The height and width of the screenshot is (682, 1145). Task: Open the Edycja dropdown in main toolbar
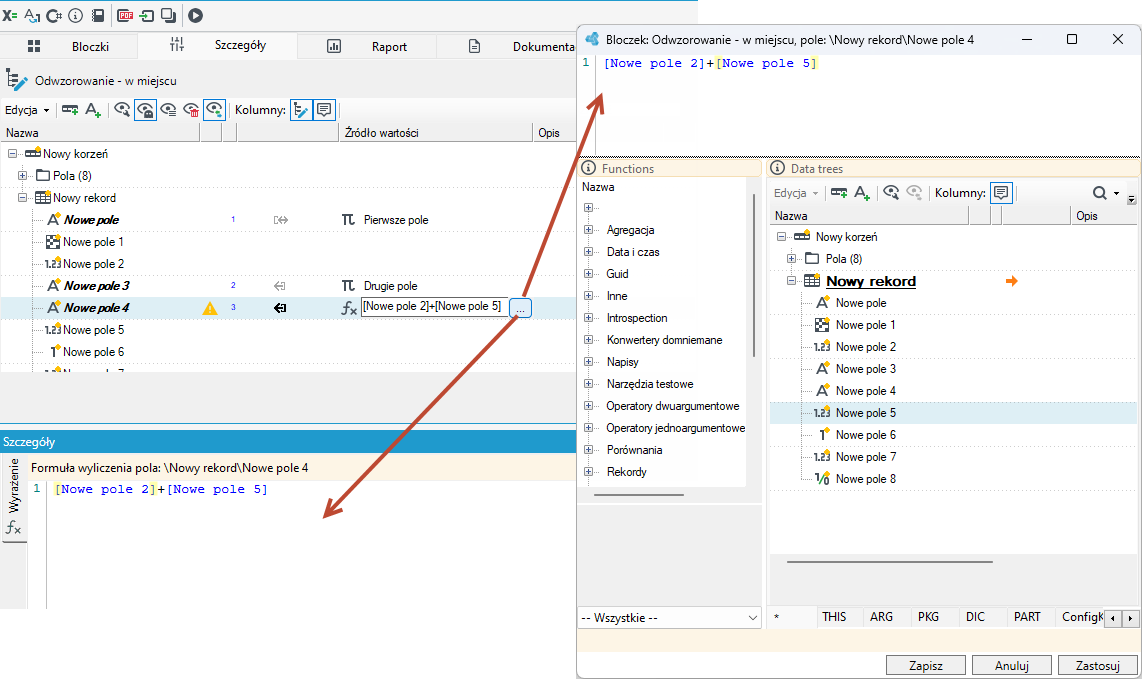[x=27, y=110]
